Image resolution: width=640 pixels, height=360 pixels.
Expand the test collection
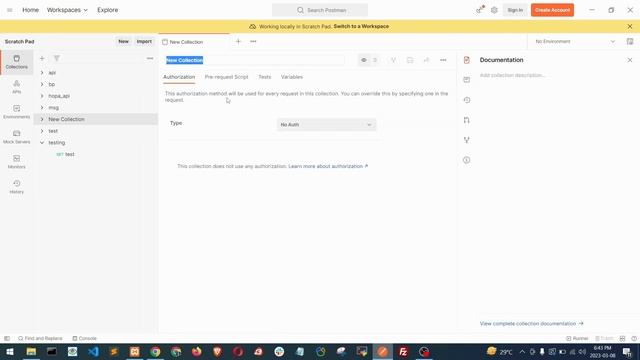(42, 131)
